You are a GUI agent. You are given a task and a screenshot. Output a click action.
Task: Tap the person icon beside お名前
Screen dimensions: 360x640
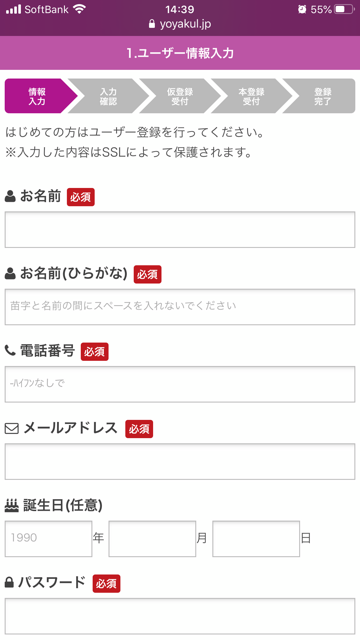[x=10, y=197]
